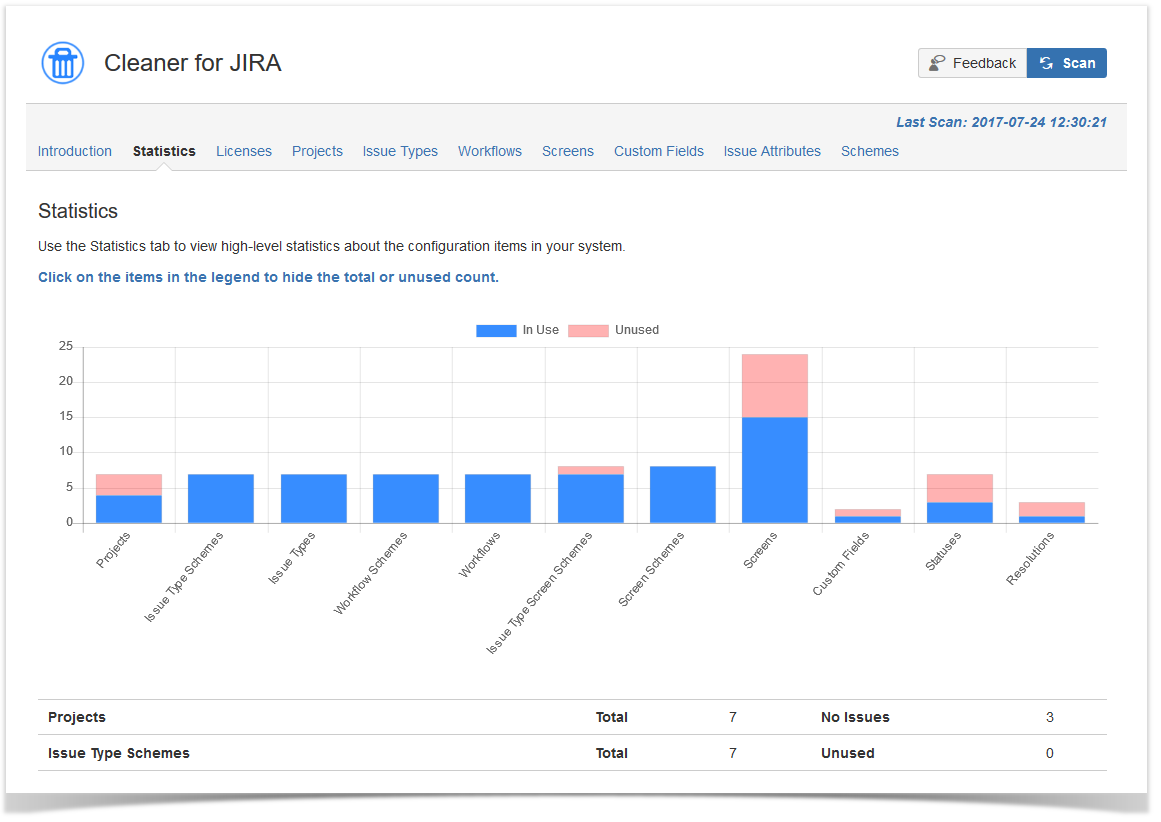Click the 'In Use' legend label

tap(541, 330)
